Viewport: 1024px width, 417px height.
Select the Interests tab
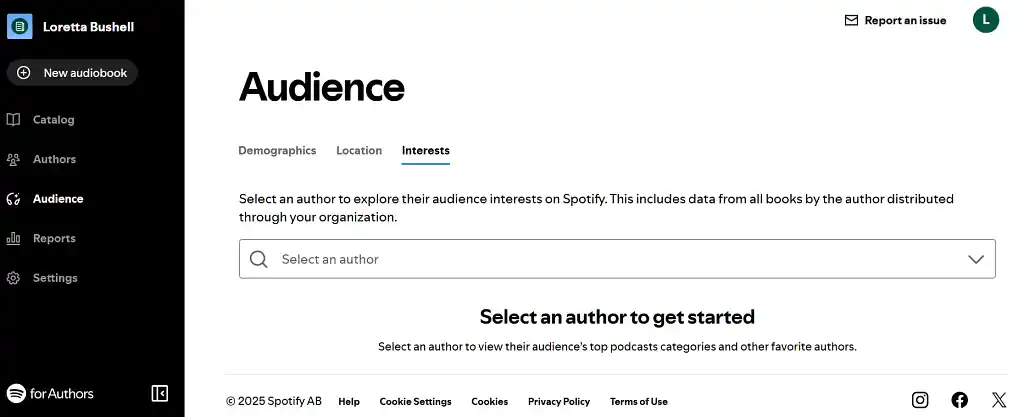[425, 151]
